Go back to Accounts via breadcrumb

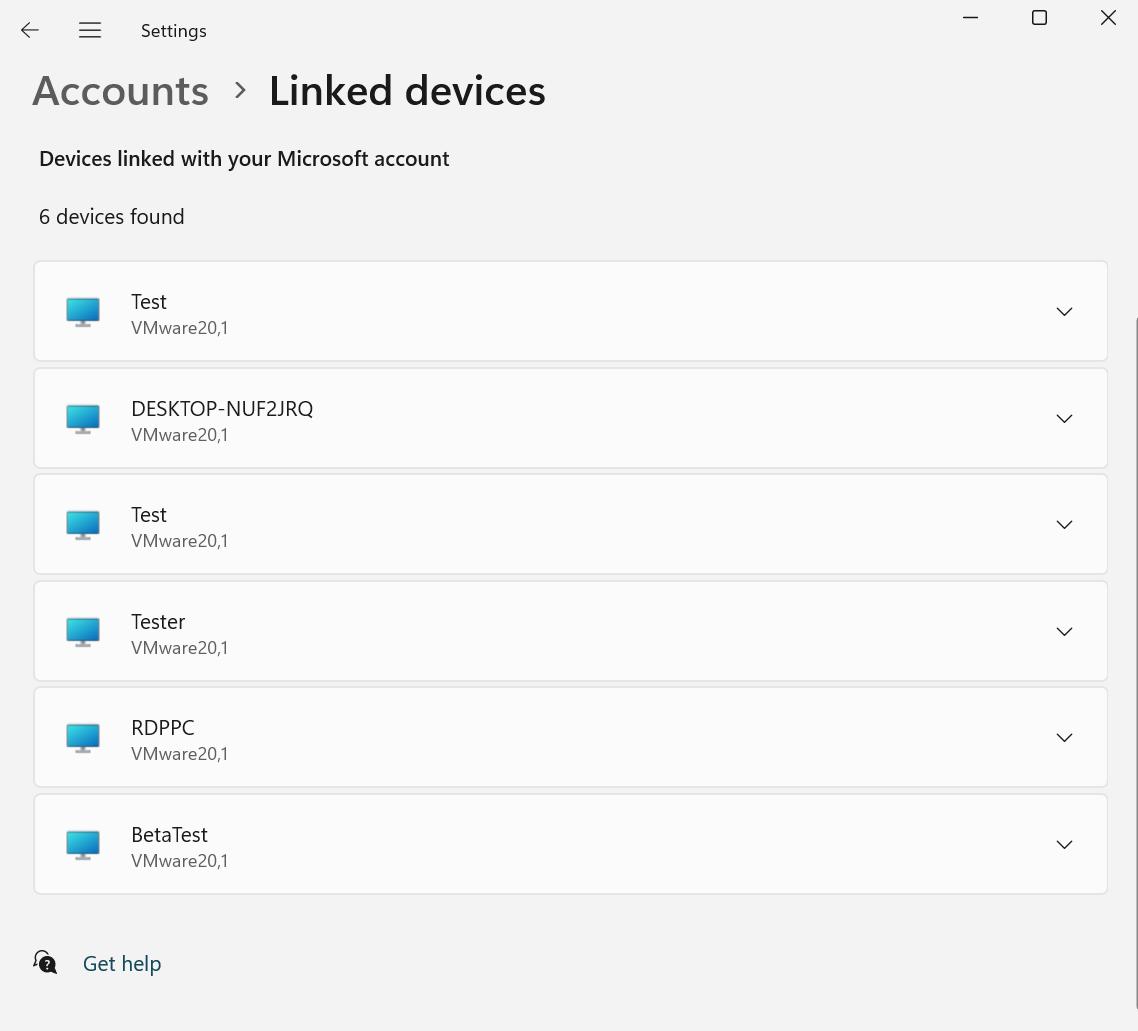[120, 90]
